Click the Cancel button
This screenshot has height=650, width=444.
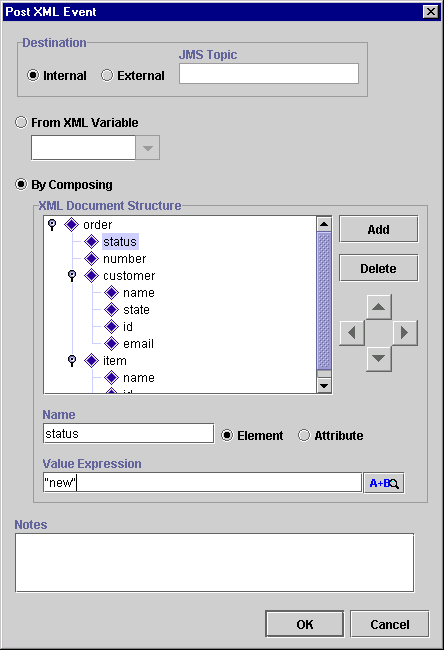390,624
